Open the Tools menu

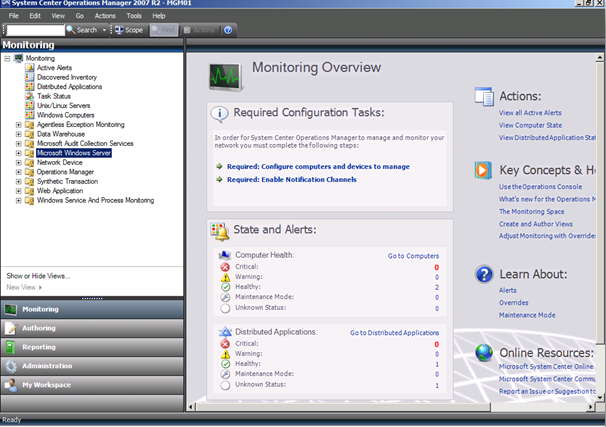[x=134, y=16]
